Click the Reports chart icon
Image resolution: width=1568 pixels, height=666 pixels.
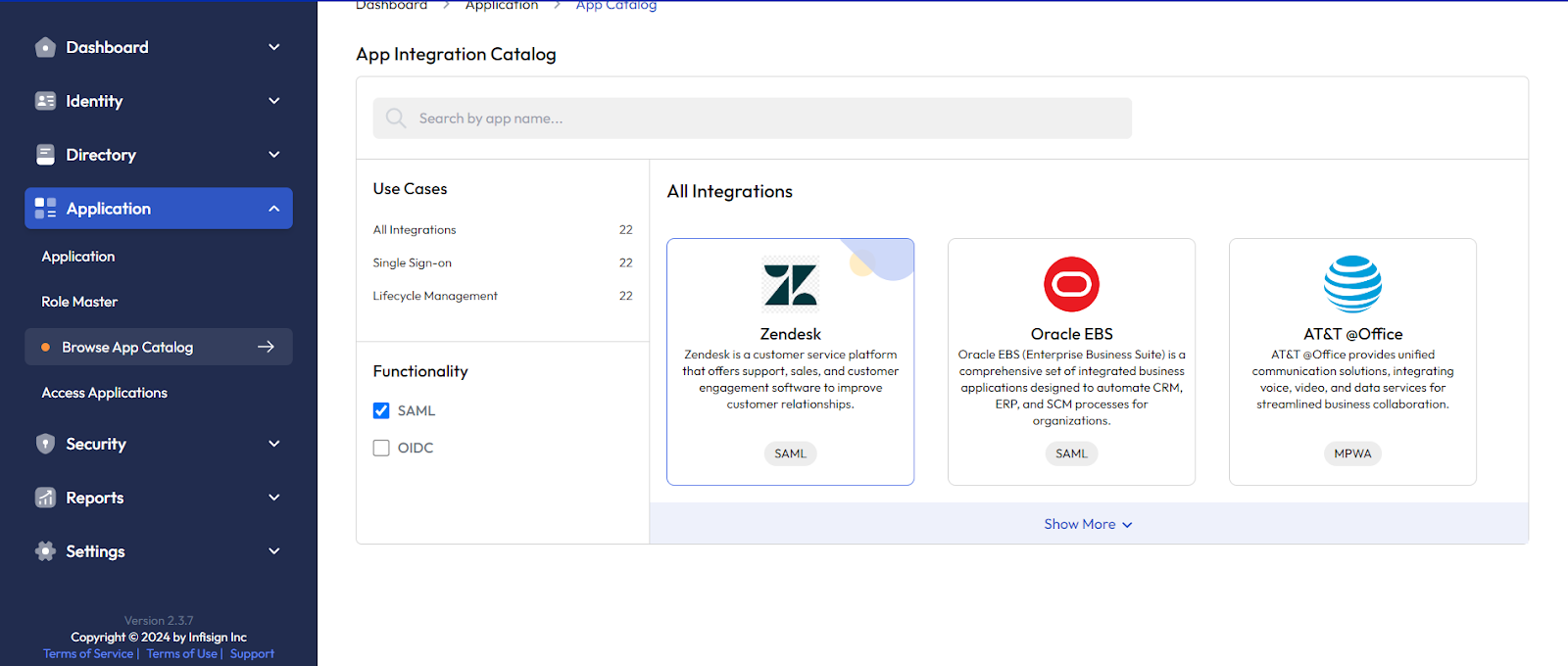(x=45, y=498)
